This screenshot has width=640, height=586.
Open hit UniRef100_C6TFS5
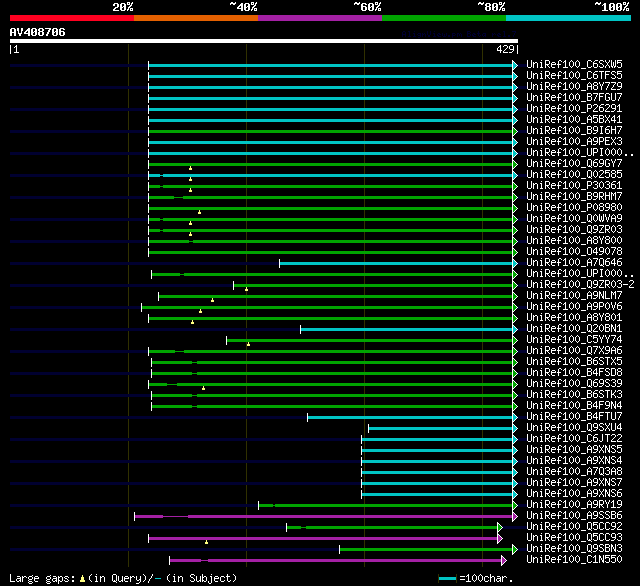click(x=574, y=75)
